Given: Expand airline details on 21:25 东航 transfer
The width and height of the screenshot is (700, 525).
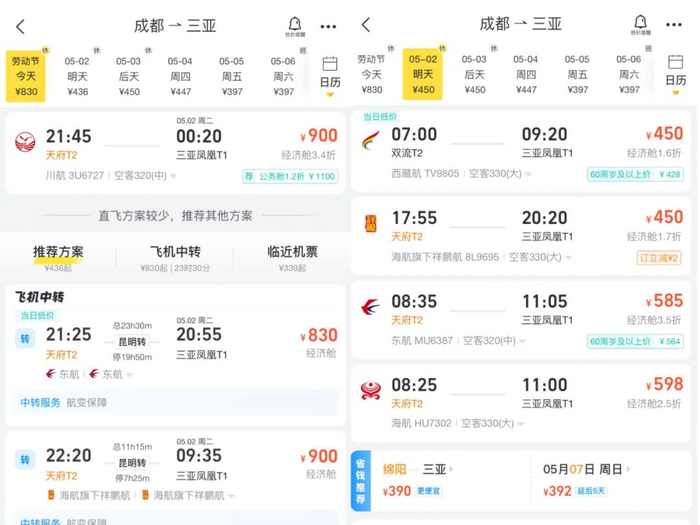Looking at the screenshot, I should (x=129, y=375).
